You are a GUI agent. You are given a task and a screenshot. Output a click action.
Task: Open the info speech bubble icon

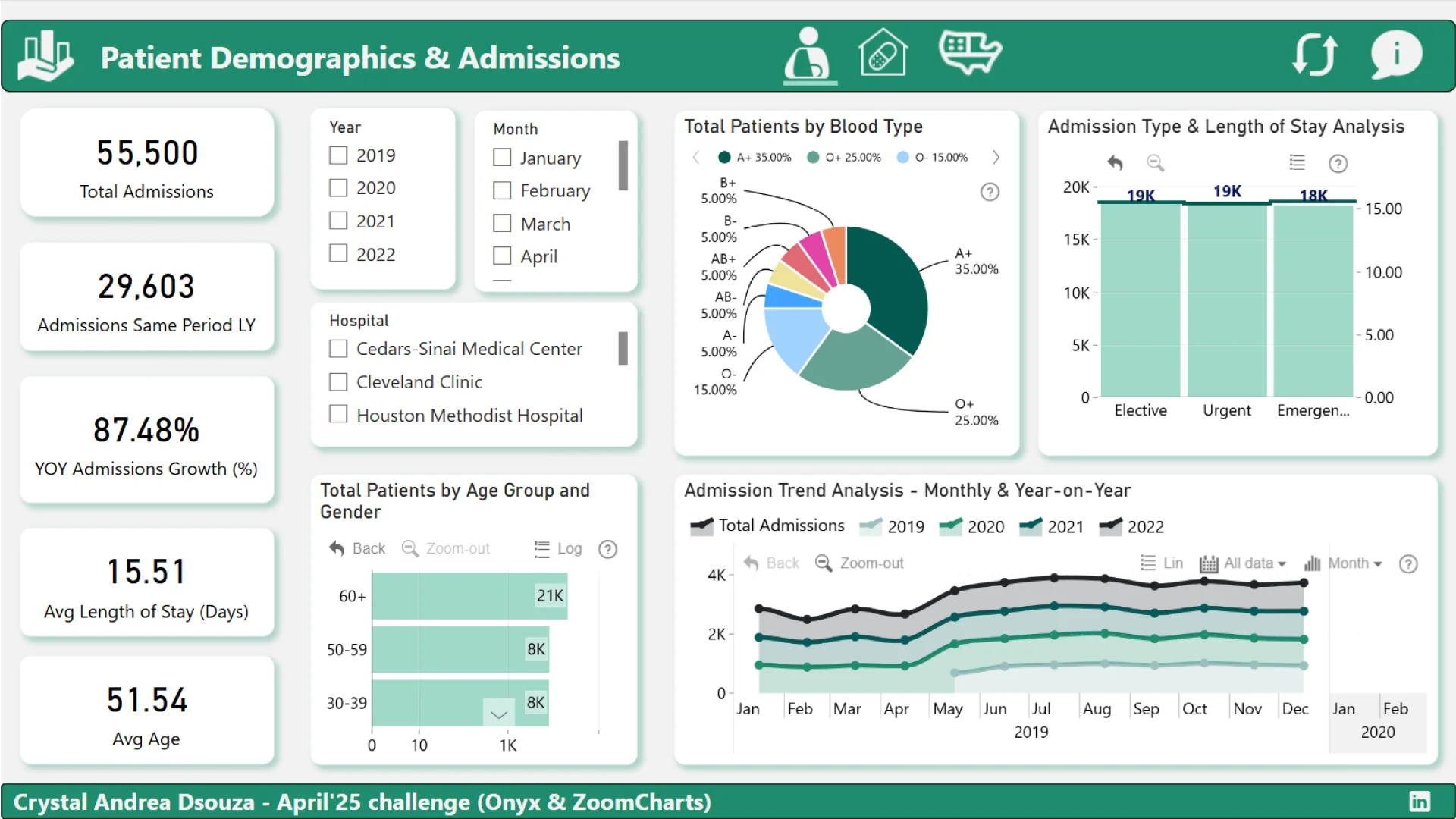click(x=1396, y=55)
